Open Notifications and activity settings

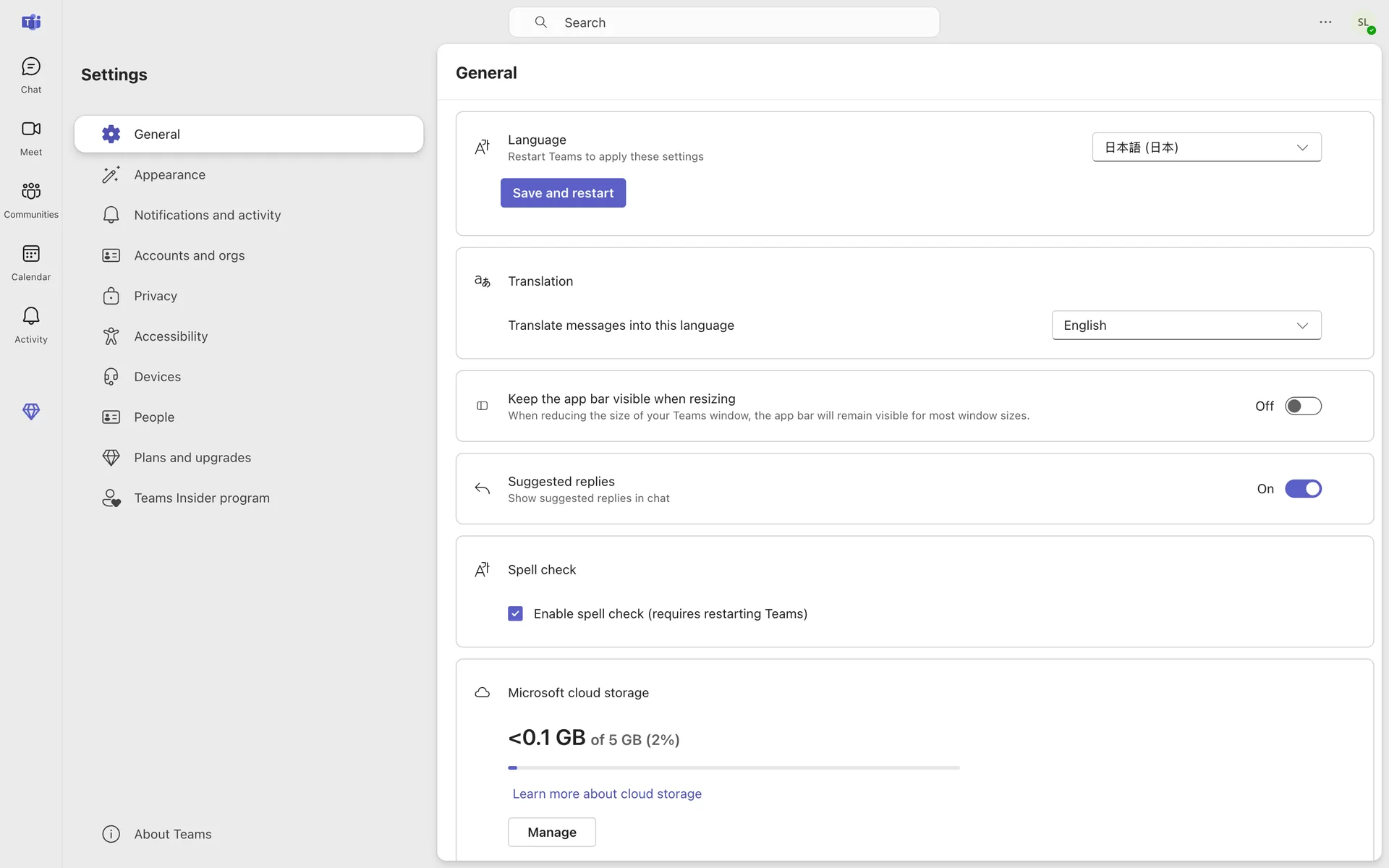click(x=207, y=216)
